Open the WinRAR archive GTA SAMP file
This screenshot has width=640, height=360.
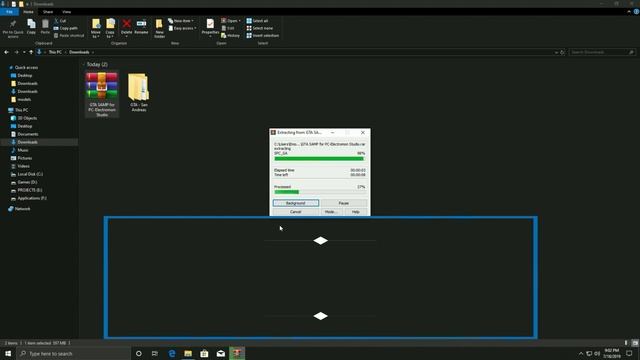click(x=102, y=95)
